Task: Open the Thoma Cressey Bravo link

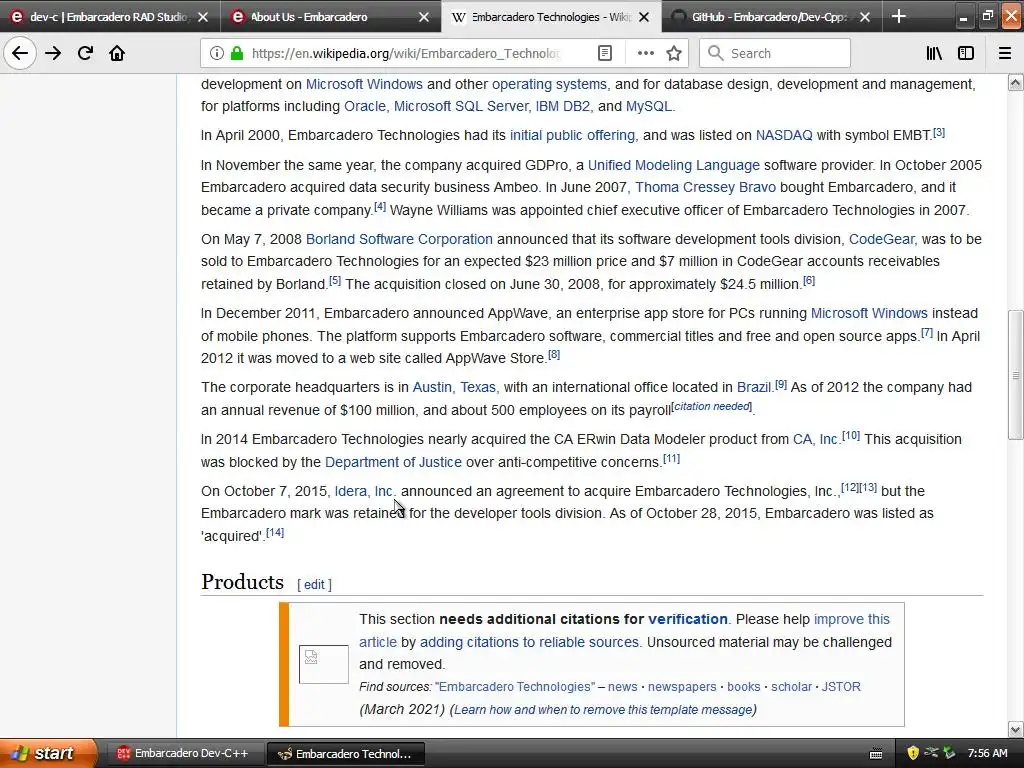Action: [x=705, y=187]
